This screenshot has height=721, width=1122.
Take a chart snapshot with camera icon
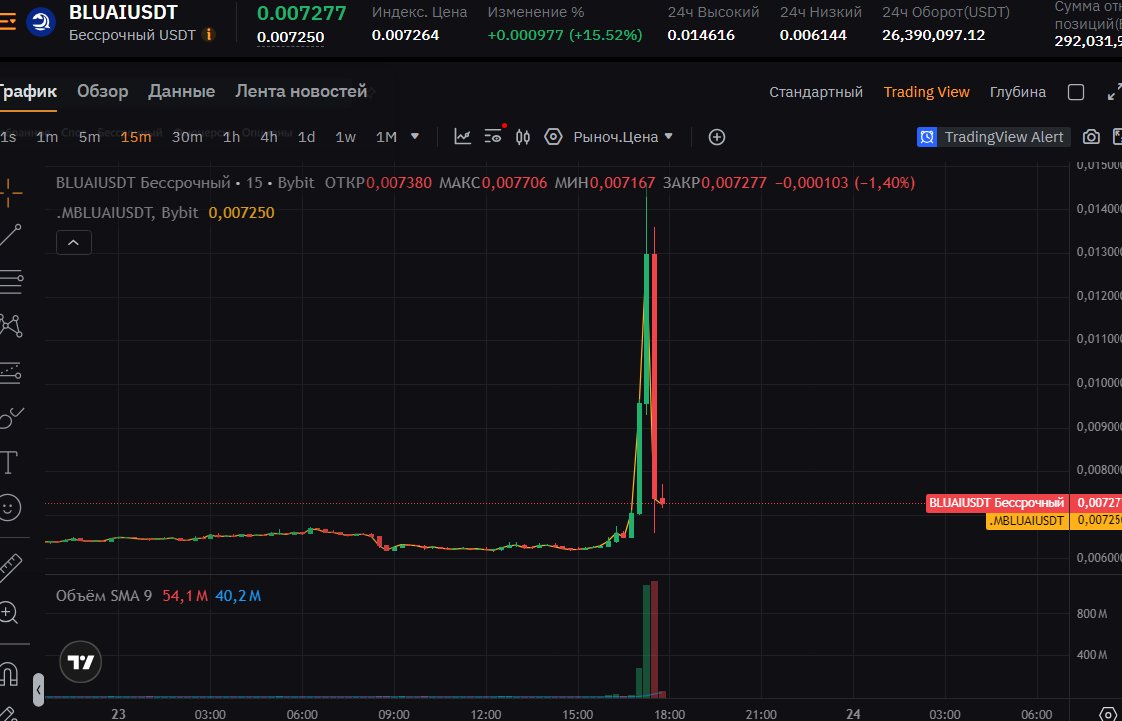1091,137
